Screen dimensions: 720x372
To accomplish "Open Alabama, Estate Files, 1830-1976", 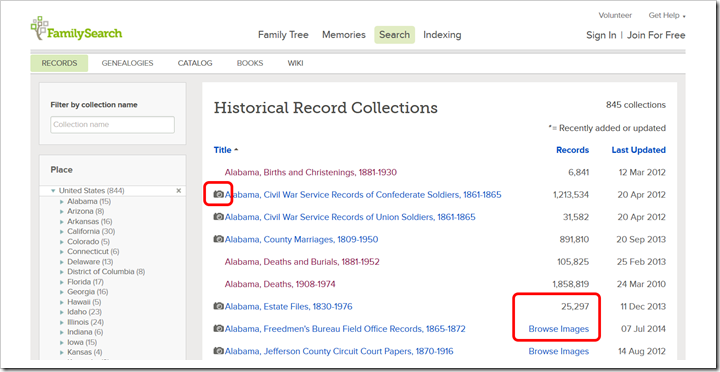I will [289, 306].
